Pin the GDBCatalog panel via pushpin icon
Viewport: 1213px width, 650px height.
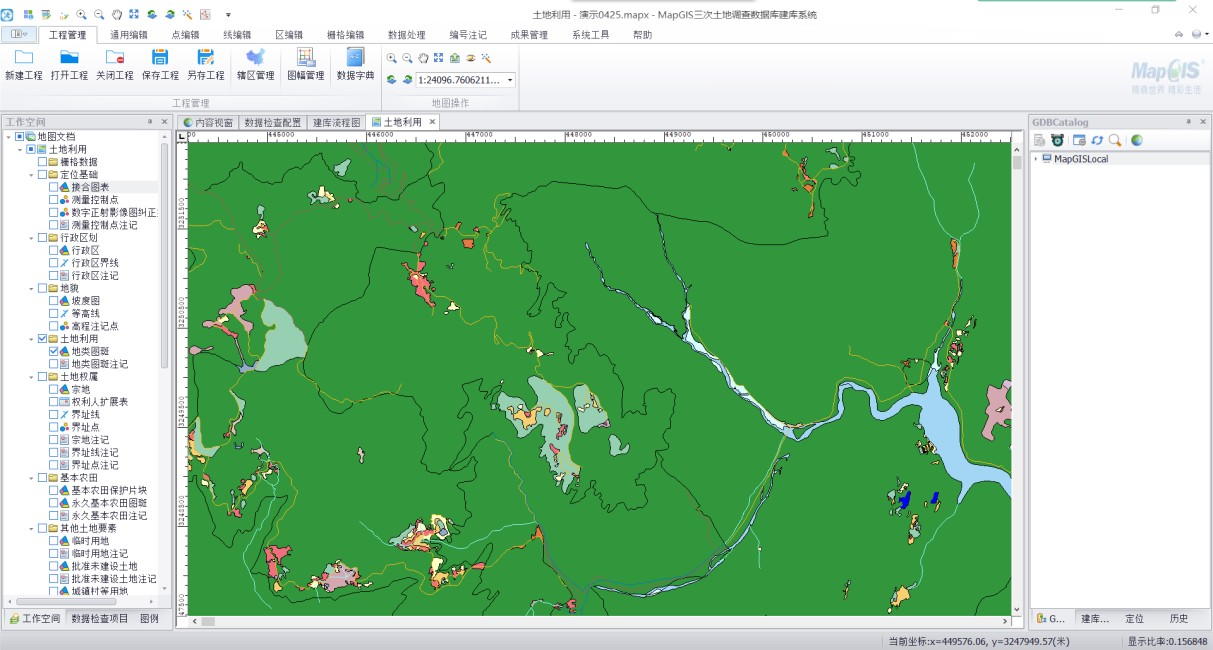coord(1189,122)
